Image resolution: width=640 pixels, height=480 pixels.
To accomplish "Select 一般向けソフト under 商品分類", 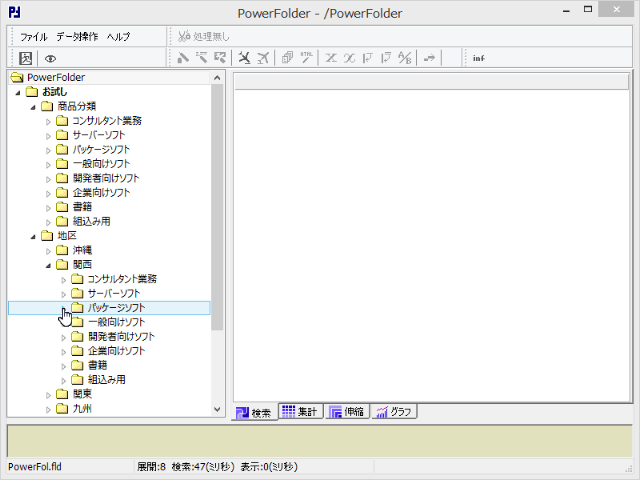I will 101,164.
